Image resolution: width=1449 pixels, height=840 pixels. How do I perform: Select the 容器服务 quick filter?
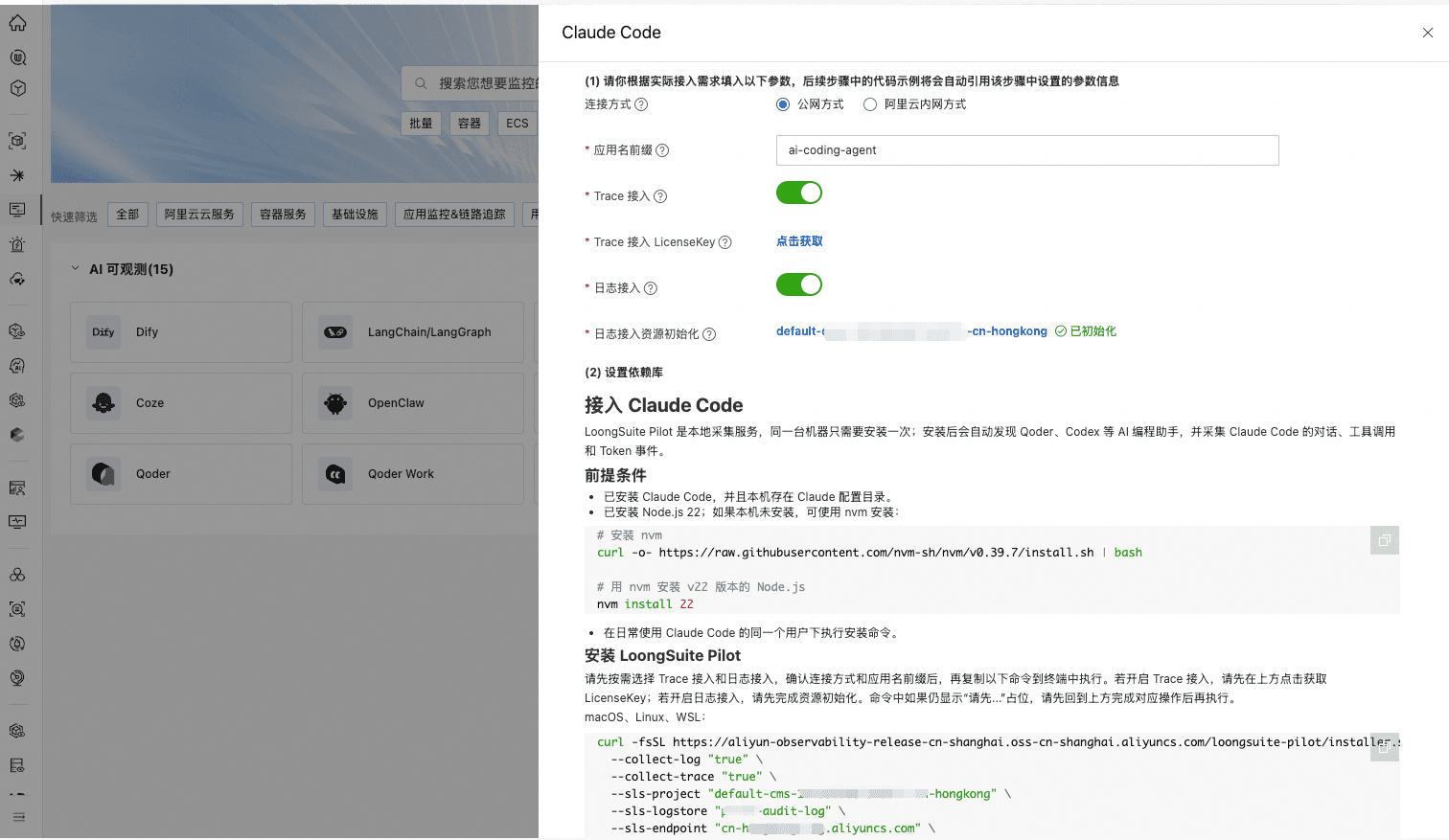tap(283, 215)
